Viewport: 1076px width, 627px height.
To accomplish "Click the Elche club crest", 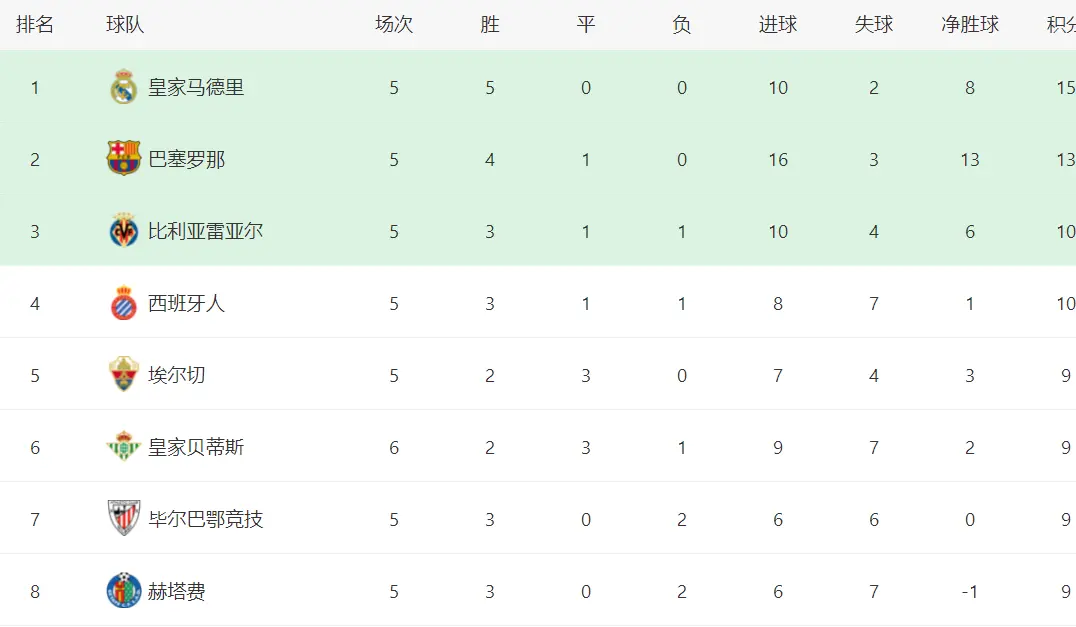I will tap(124, 375).
